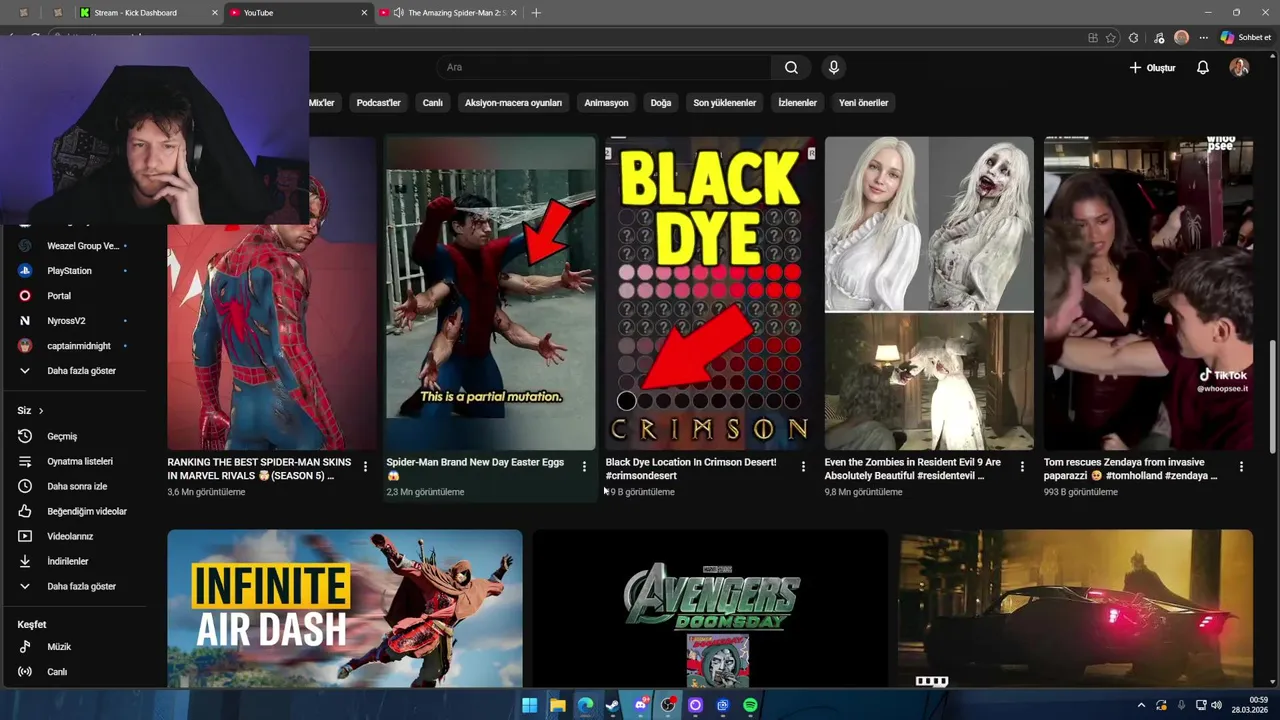Viewport: 1280px width, 720px height.
Task: Click title Ranking the Best Spider-Man Skins
Action: 259,469
